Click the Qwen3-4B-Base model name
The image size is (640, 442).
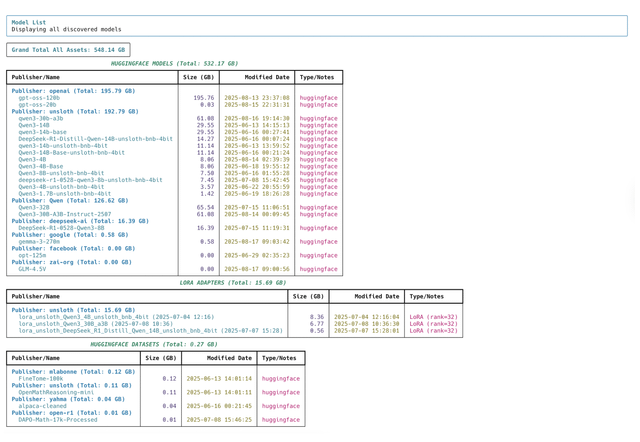[x=41, y=167]
